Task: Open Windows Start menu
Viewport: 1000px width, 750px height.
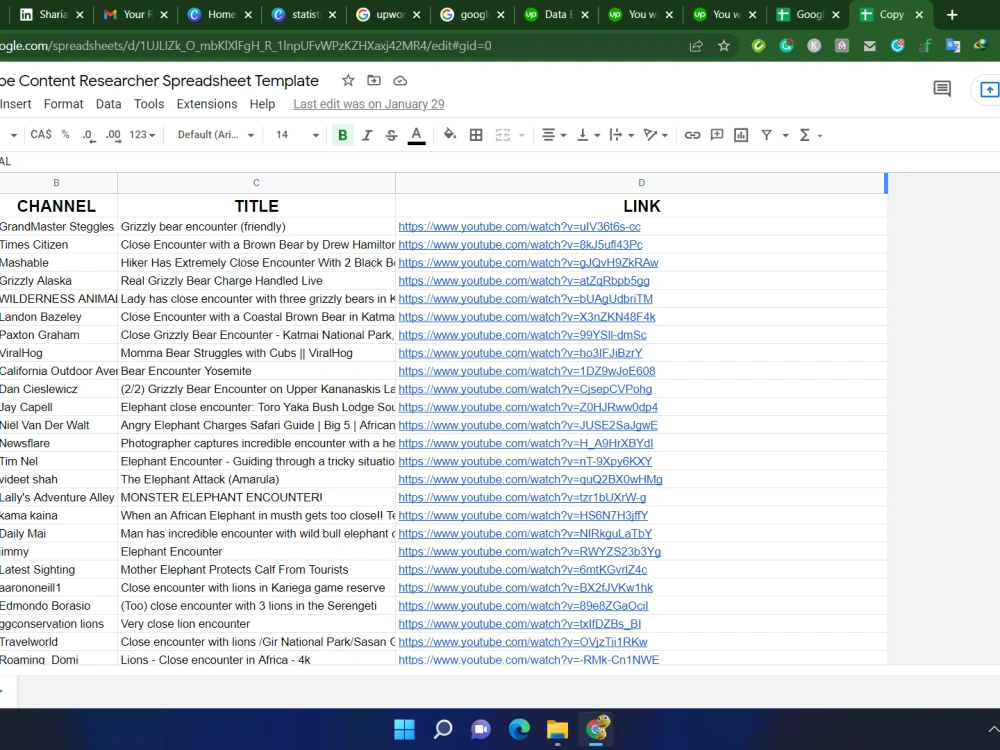Action: (x=404, y=729)
